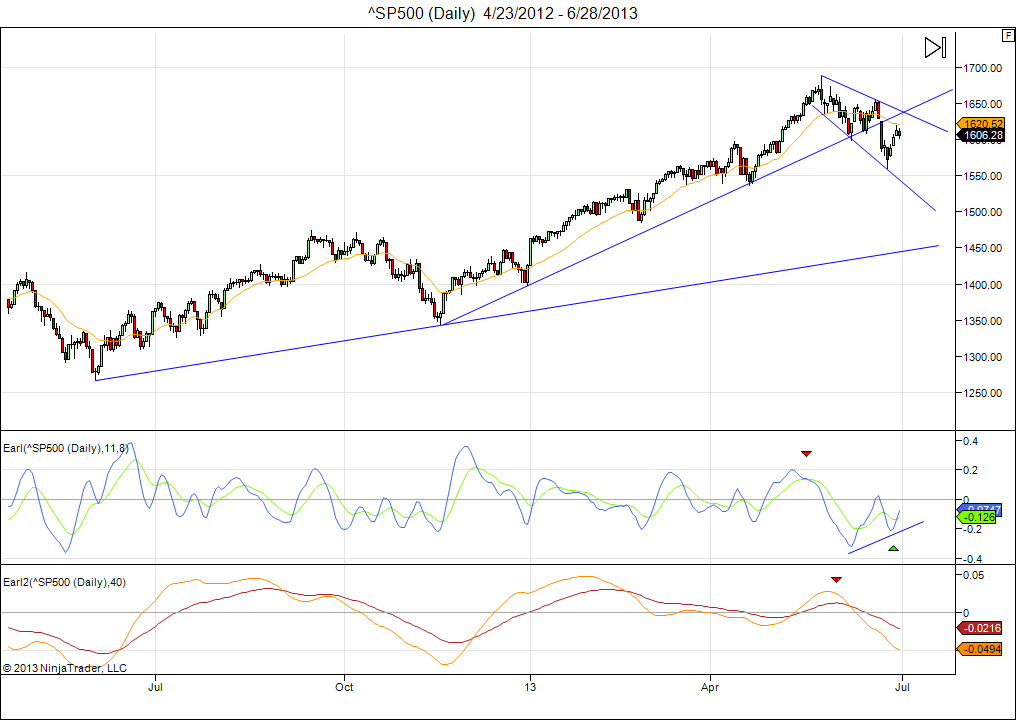Viewport: 1016px width, 720px height.
Task: Click the 1250.00 price axis label
Action: (x=983, y=393)
